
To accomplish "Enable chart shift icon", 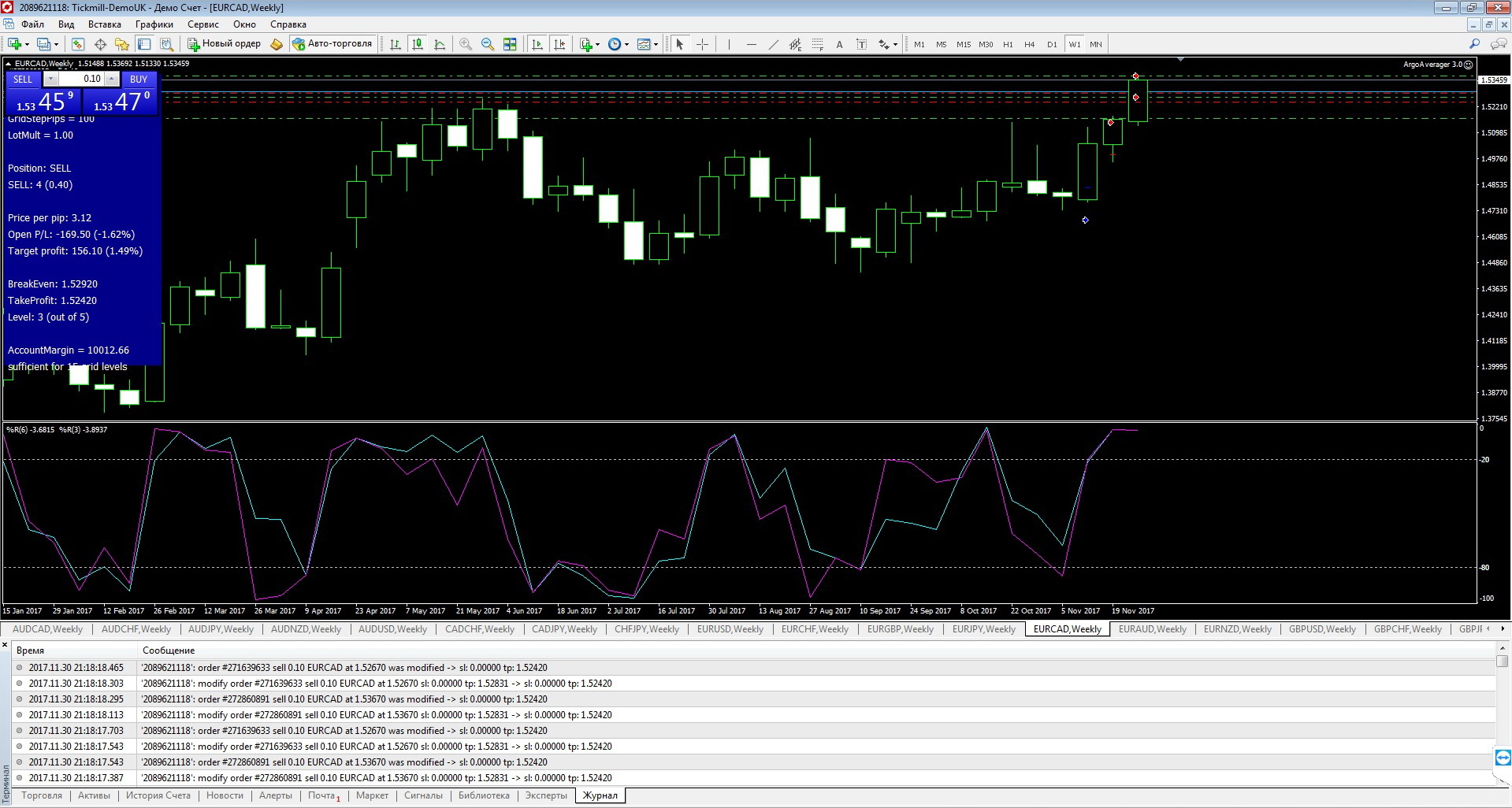I will [x=559, y=44].
